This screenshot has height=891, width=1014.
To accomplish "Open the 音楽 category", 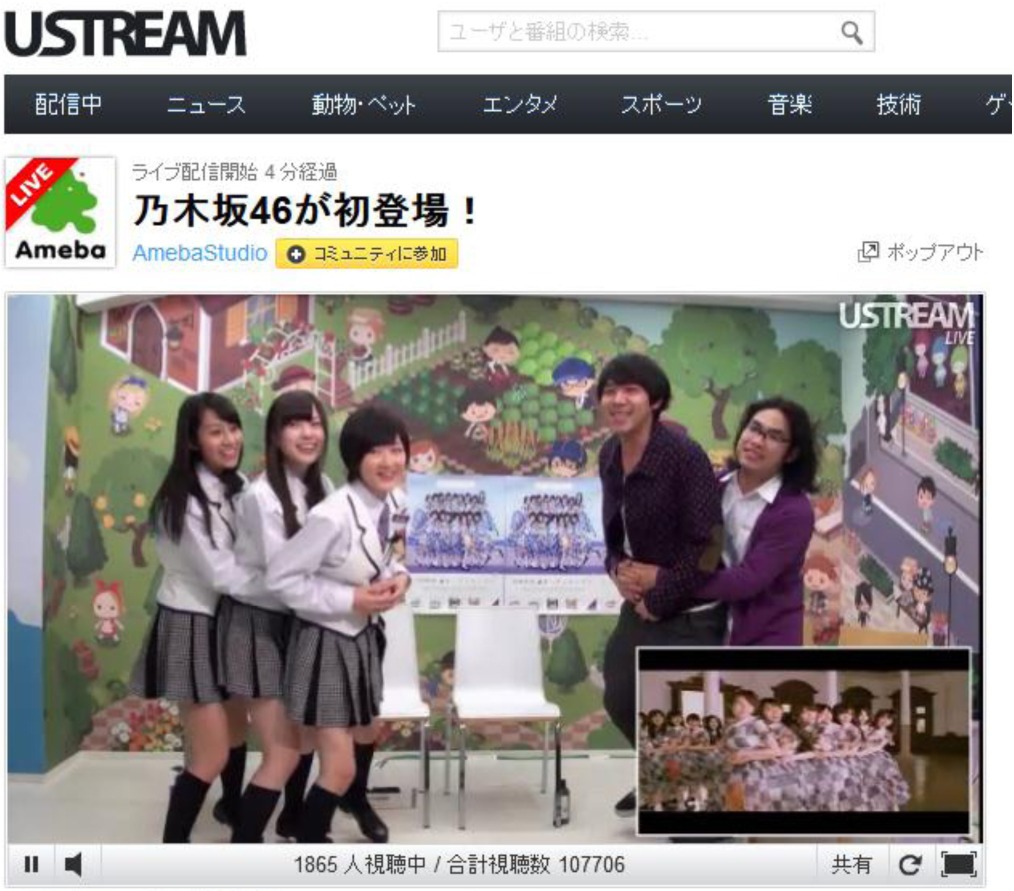I will [x=790, y=105].
